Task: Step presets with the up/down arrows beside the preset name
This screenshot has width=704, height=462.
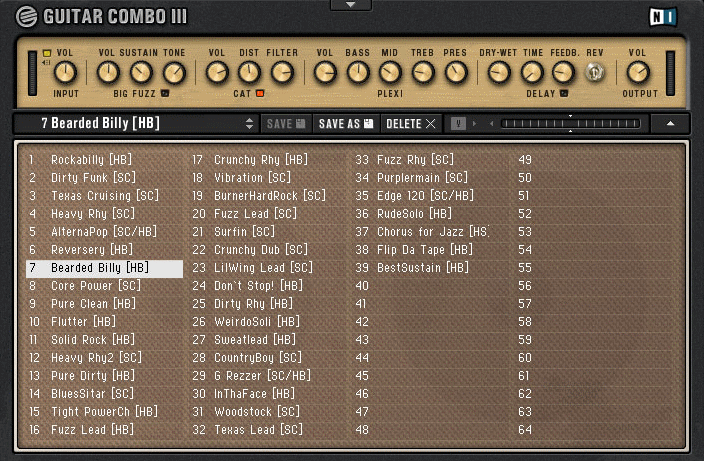Action: (249, 123)
